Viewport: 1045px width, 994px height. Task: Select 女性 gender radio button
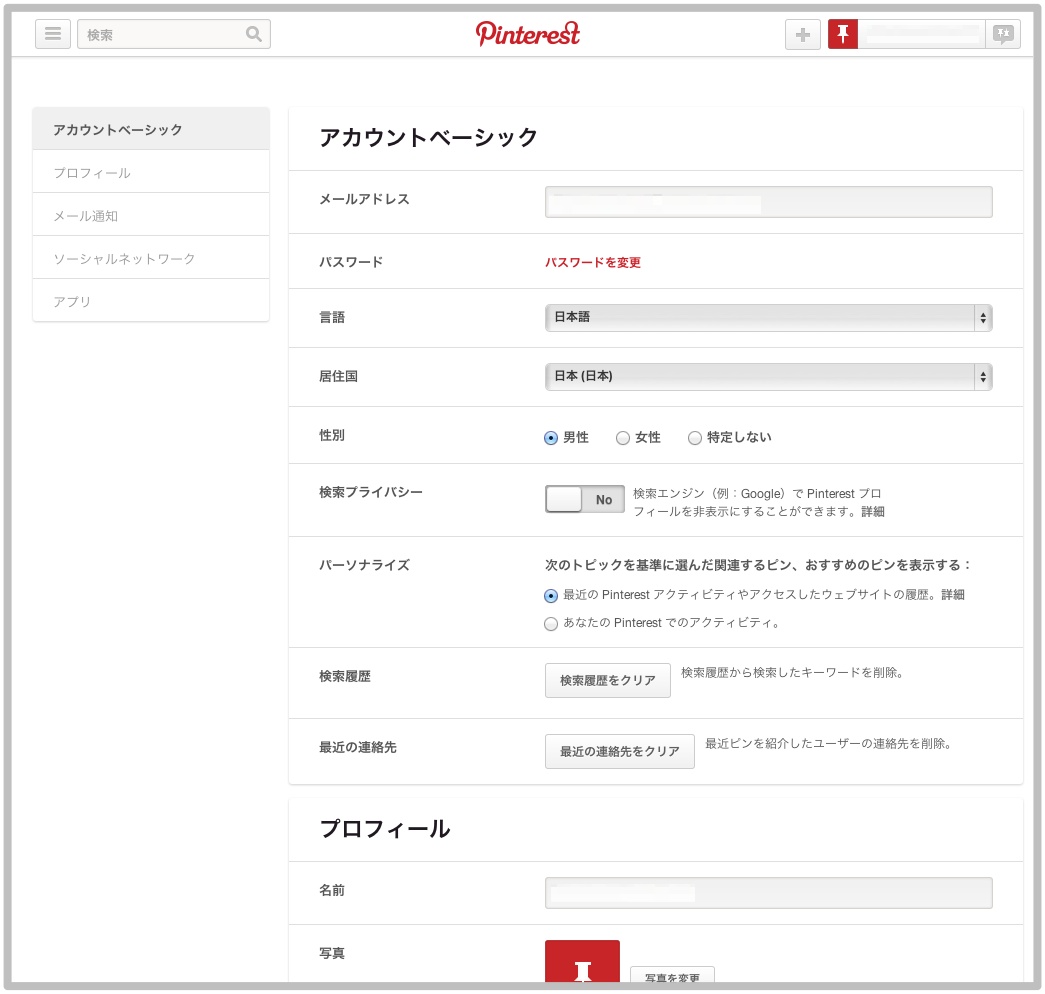(x=622, y=438)
